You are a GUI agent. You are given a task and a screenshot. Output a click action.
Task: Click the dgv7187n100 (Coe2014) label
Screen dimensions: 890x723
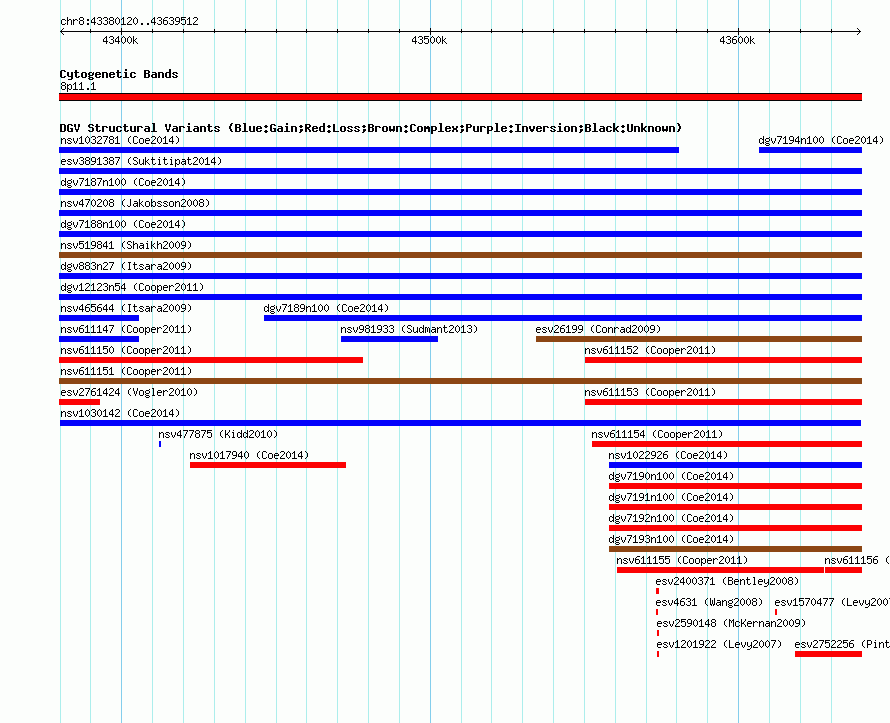[x=123, y=182]
